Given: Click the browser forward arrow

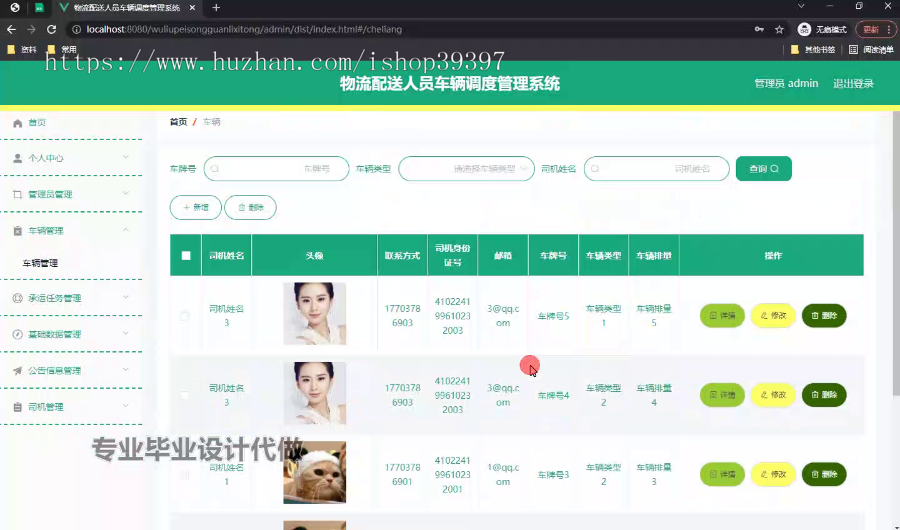Looking at the screenshot, I should (32, 29).
